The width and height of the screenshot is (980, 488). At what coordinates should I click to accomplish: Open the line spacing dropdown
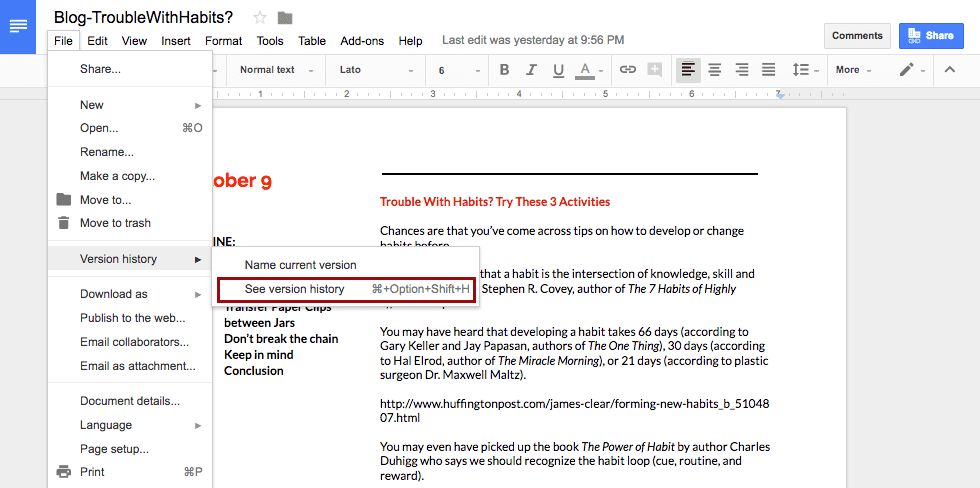[806, 70]
